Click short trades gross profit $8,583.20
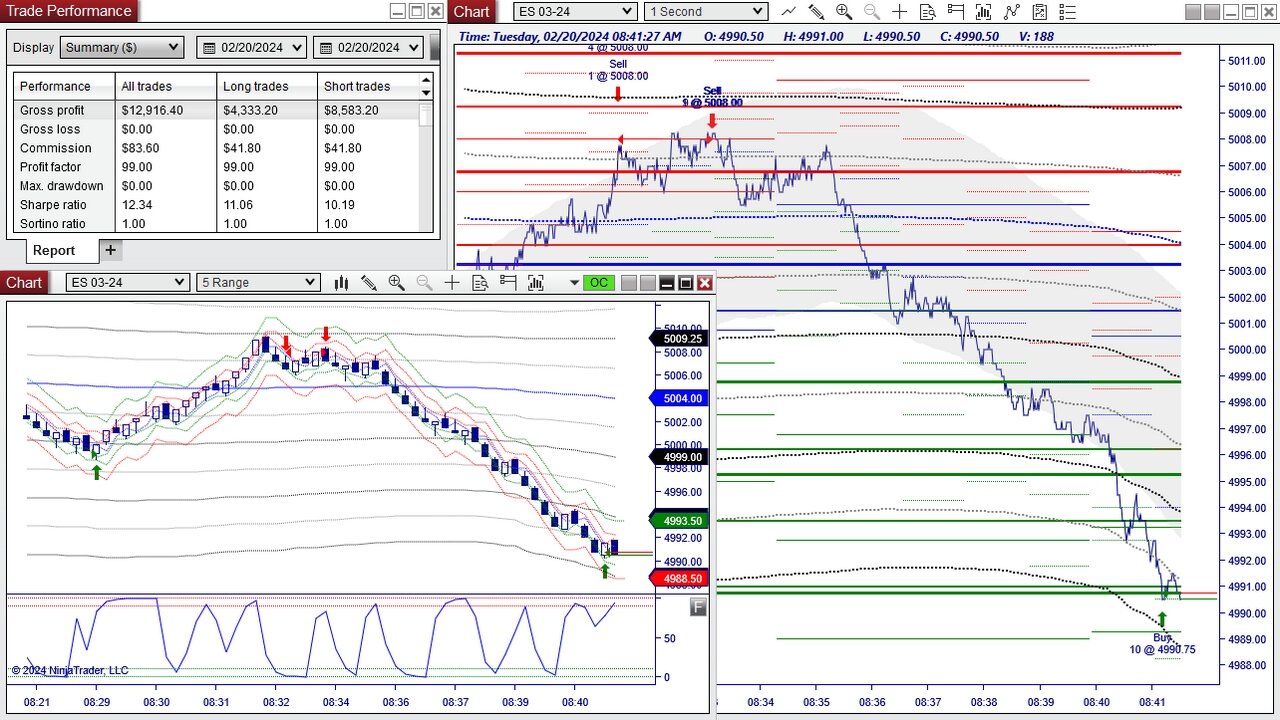The height and width of the screenshot is (720, 1280). (x=351, y=110)
